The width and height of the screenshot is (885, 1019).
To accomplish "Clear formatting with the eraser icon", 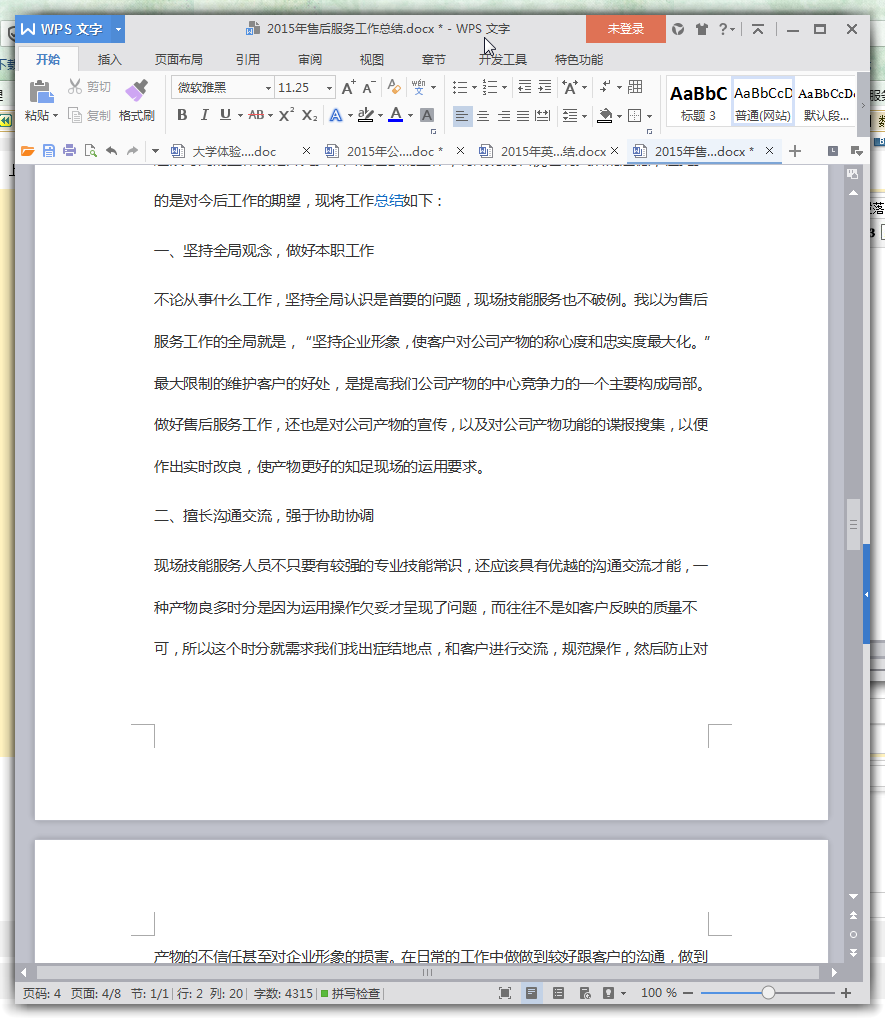I will (394, 86).
